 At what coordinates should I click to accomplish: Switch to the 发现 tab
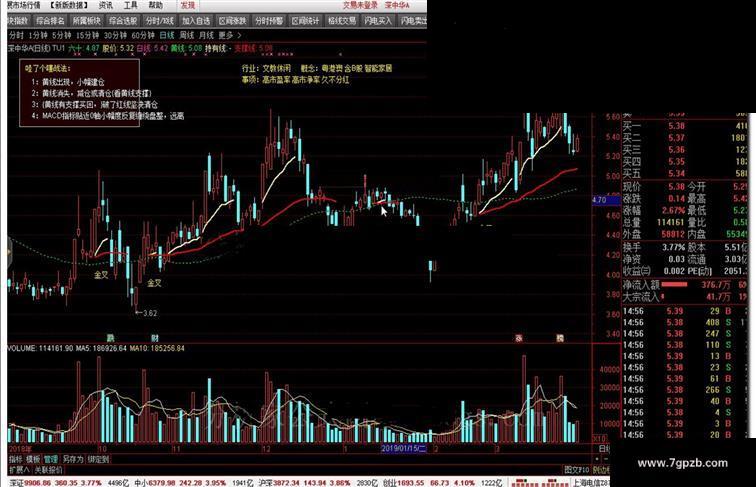pyautogui.click(x=188, y=5)
